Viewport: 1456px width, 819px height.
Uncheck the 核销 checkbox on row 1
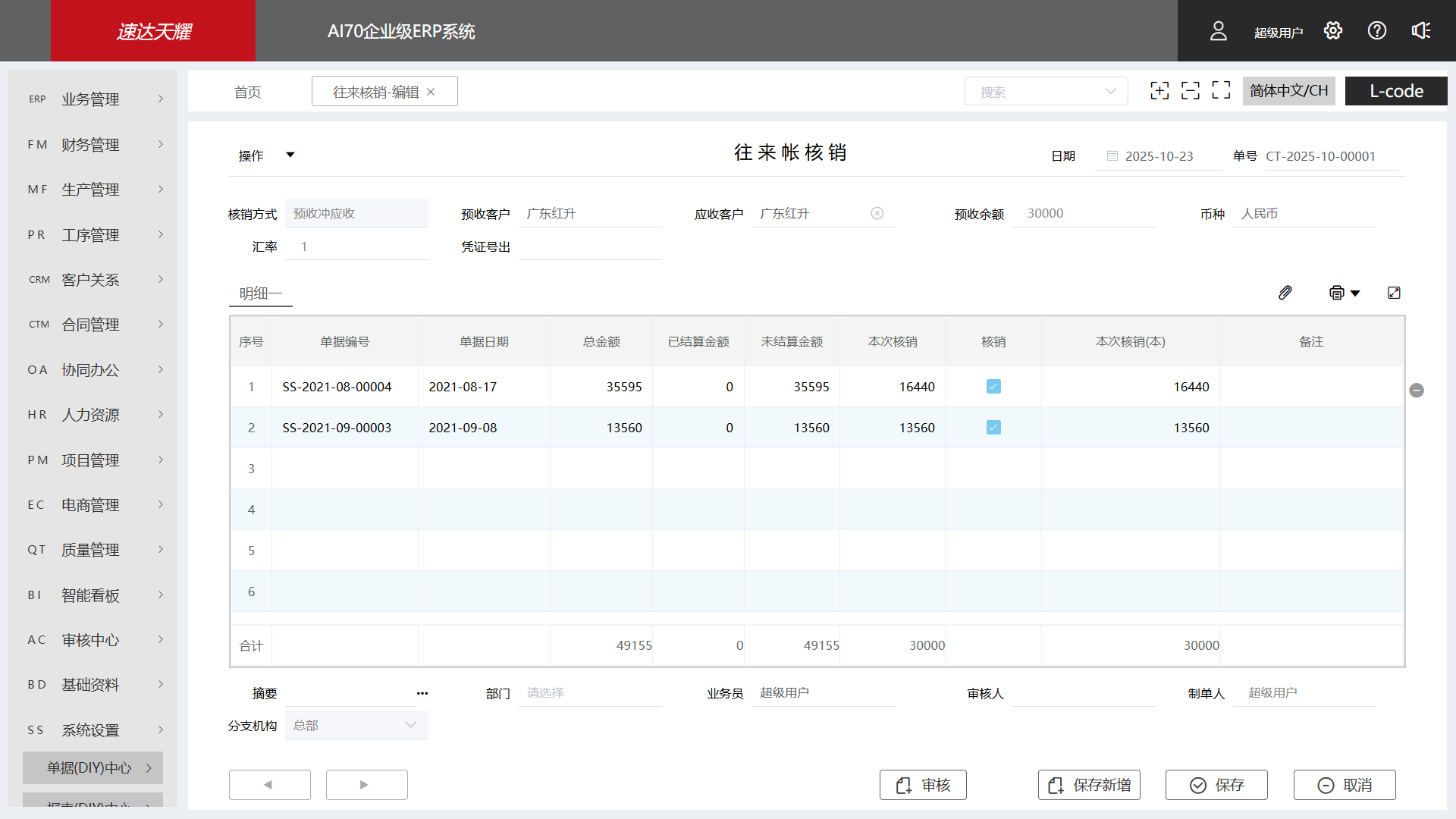[x=993, y=386]
